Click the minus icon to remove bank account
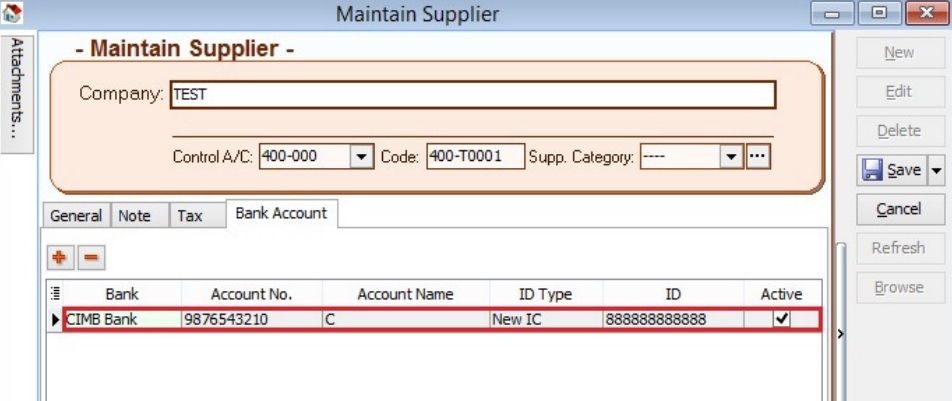 click(x=90, y=257)
